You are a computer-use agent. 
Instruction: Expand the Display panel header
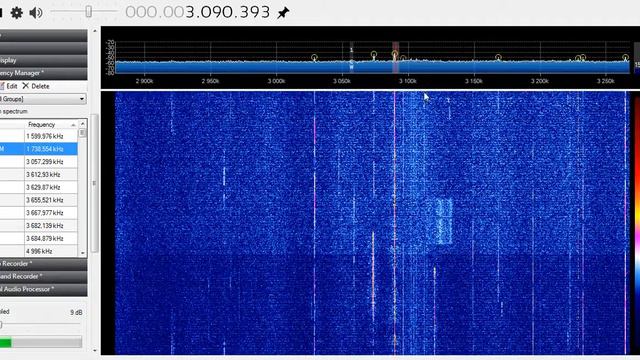point(43,60)
